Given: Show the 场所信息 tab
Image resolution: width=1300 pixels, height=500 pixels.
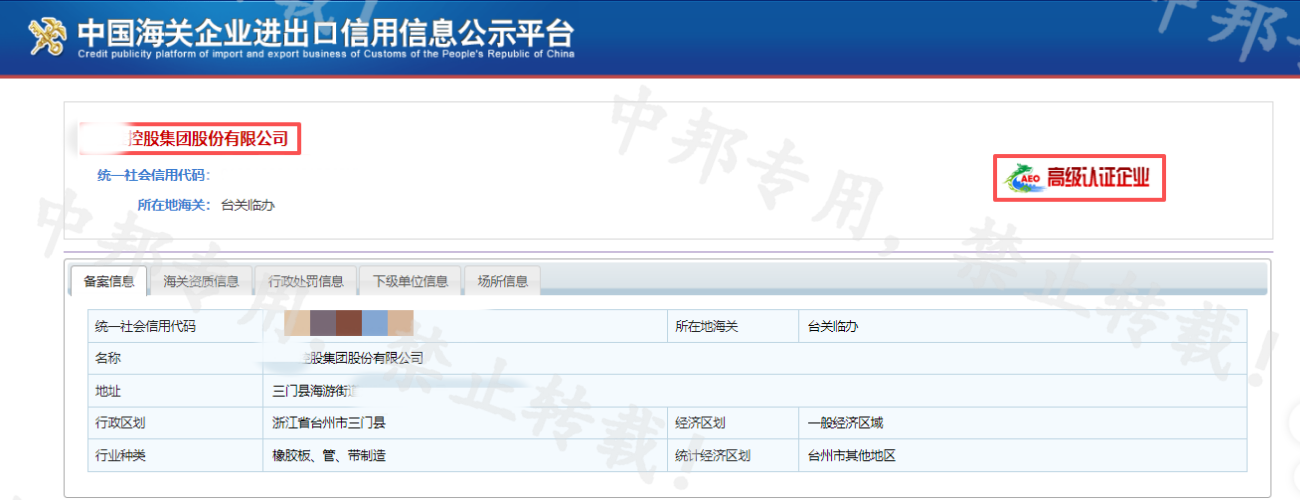Looking at the screenshot, I should [502, 282].
